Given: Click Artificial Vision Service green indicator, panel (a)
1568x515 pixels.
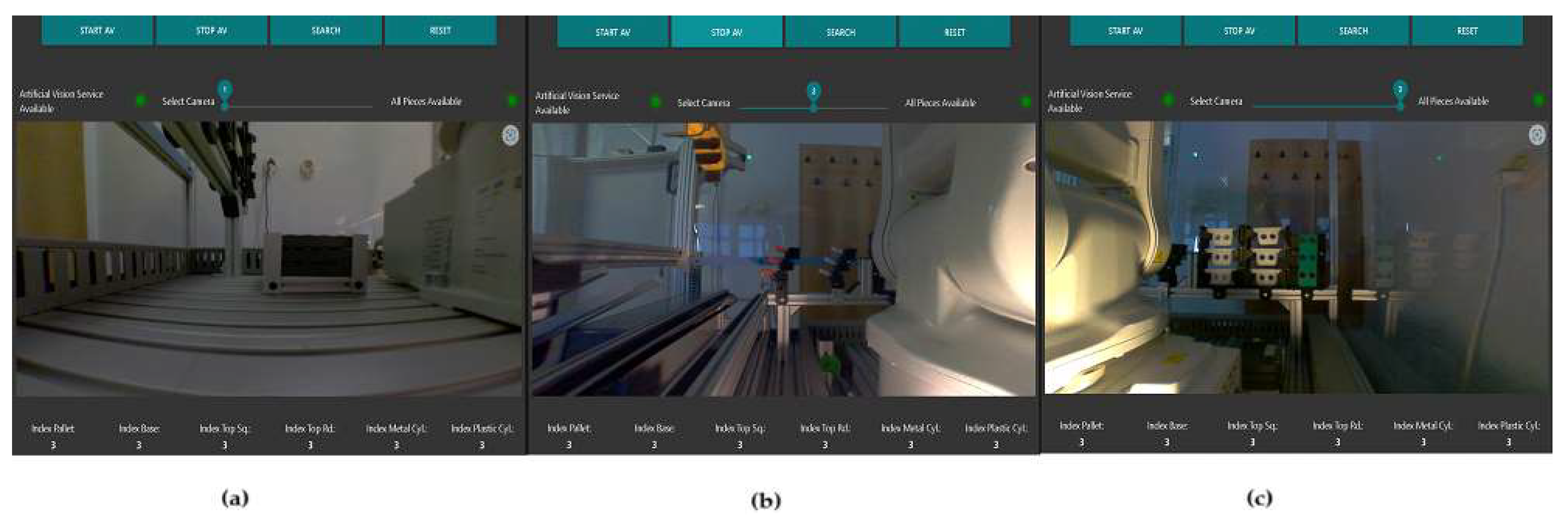Looking at the screenshot, I should (x=141, y=100).
